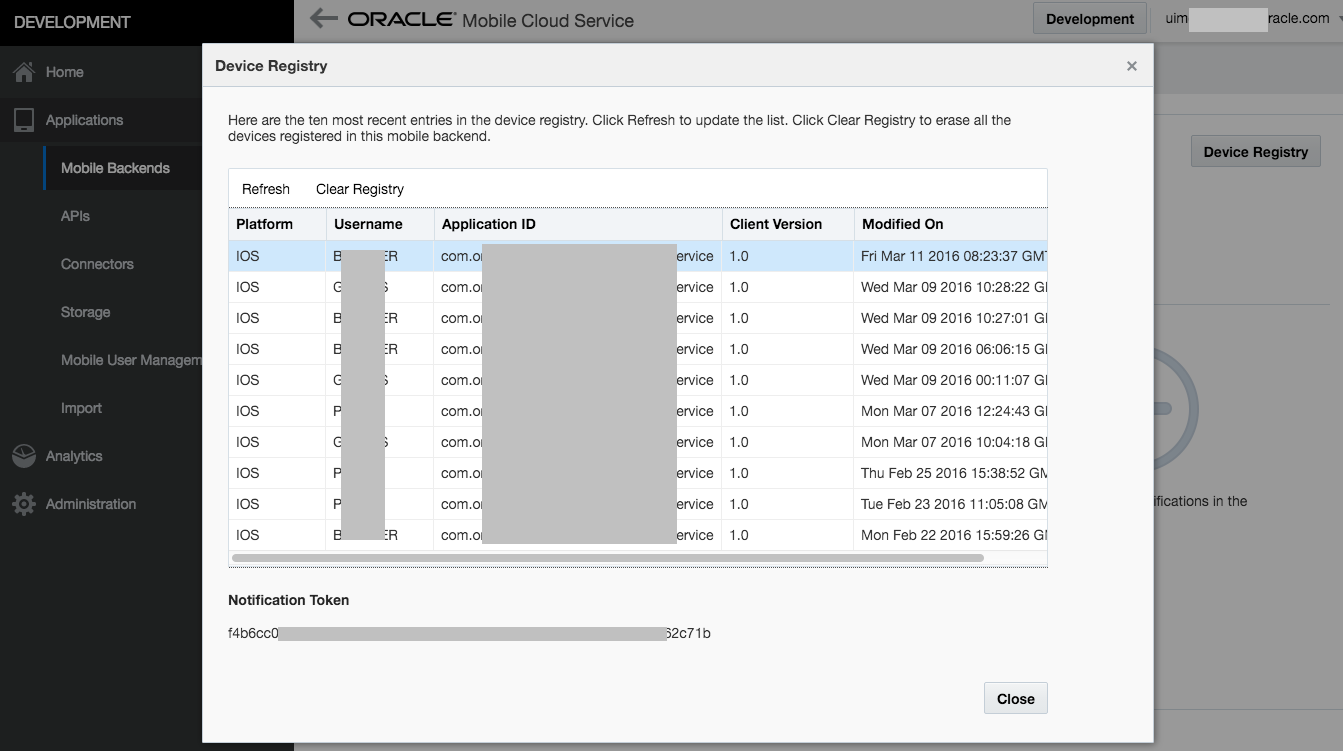1343x751 pixels.
Task: Click the Close button in dialog
Action: point(1016,699)
